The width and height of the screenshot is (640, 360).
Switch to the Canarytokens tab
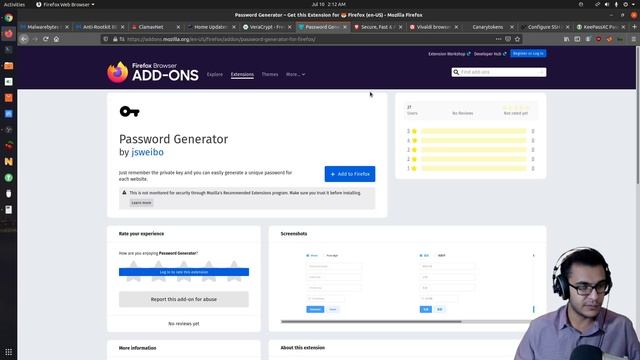coord(488,27)
